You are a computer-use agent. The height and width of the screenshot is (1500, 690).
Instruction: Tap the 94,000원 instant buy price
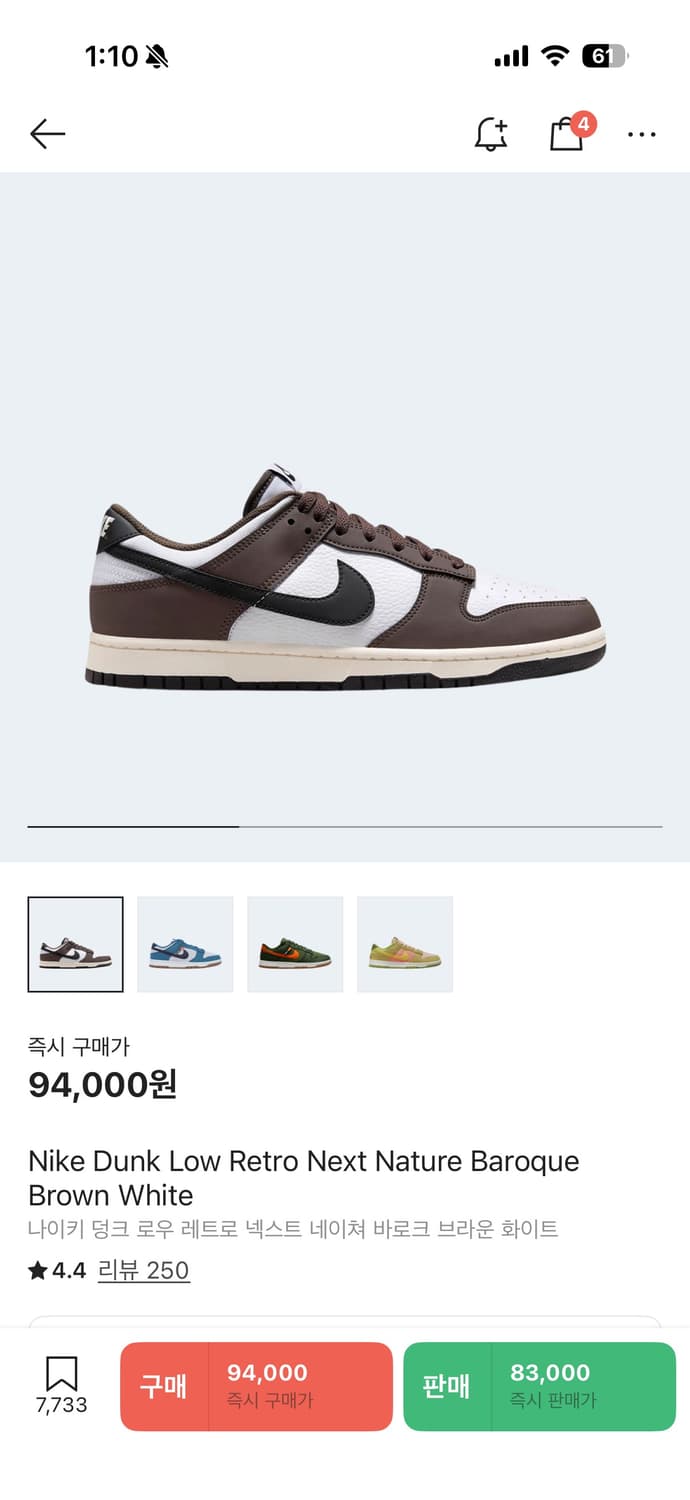pos(102,1084)
